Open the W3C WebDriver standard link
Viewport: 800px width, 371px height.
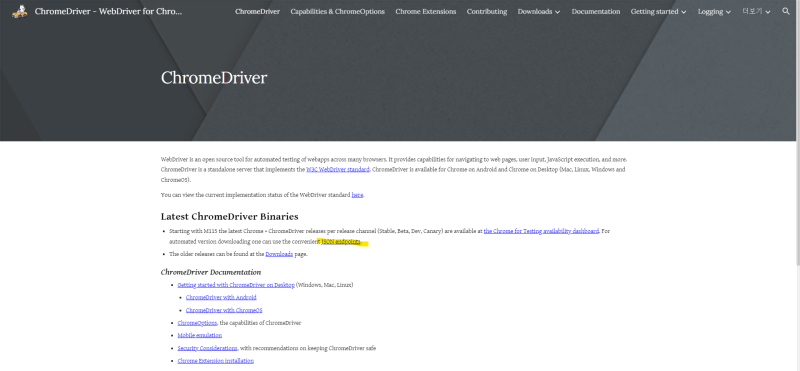point(338,169)
